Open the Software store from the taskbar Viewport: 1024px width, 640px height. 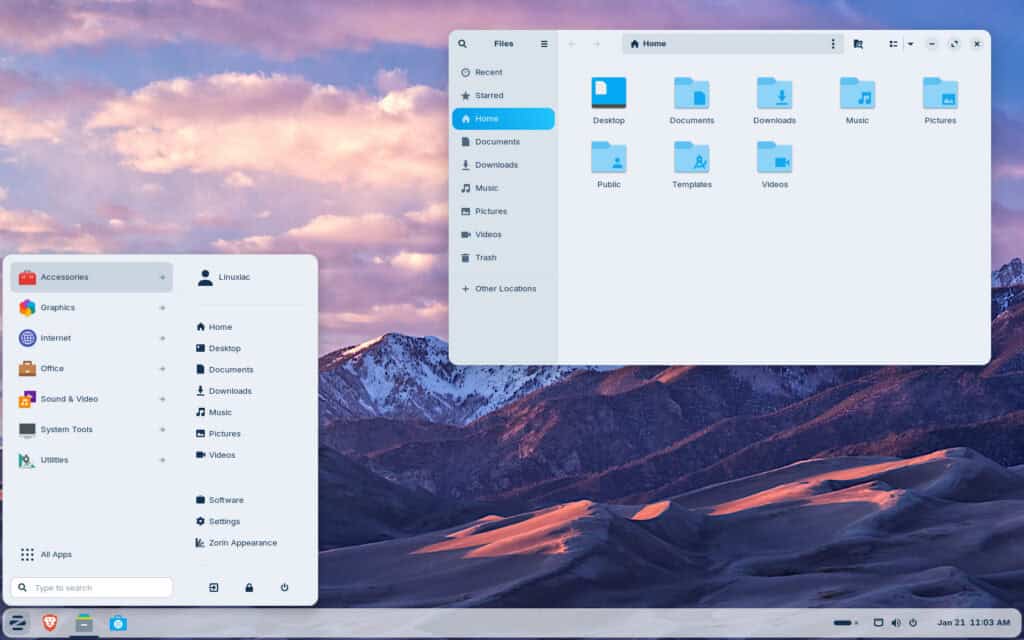120,621
